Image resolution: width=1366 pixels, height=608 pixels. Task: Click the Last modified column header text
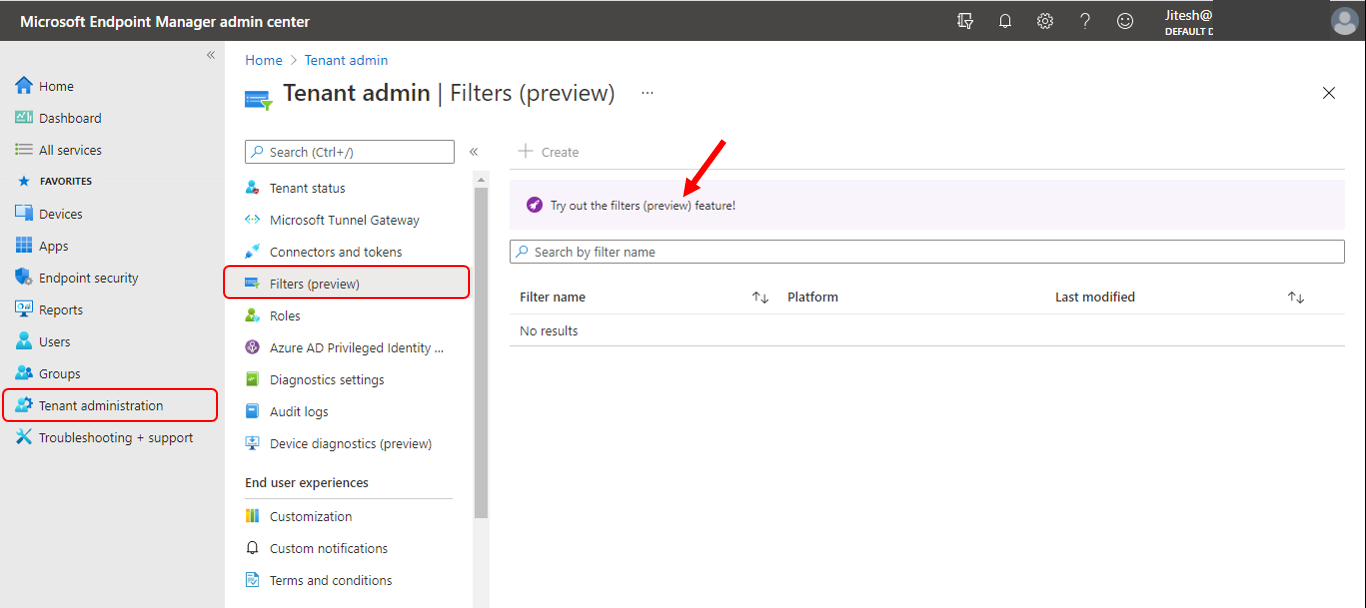(x=1095, y=297)
